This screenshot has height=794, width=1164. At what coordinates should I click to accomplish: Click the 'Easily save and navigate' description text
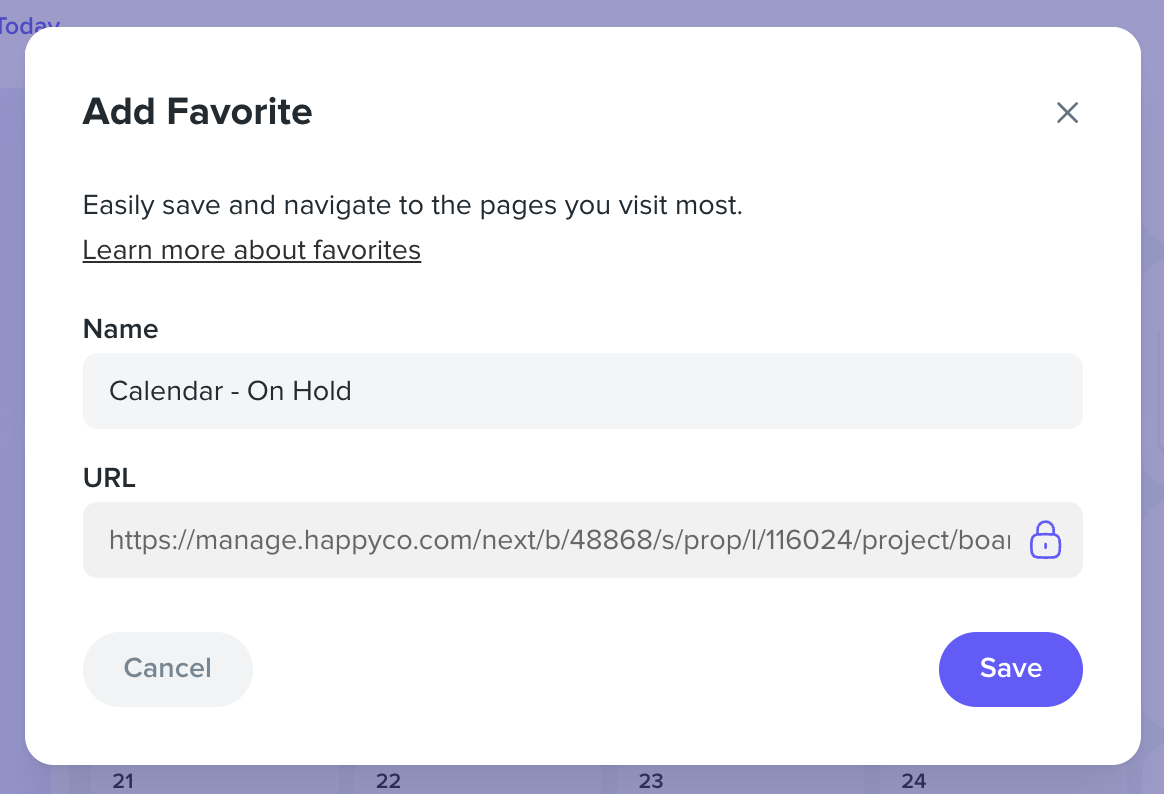pyautogui.click(x=413, y=206)
